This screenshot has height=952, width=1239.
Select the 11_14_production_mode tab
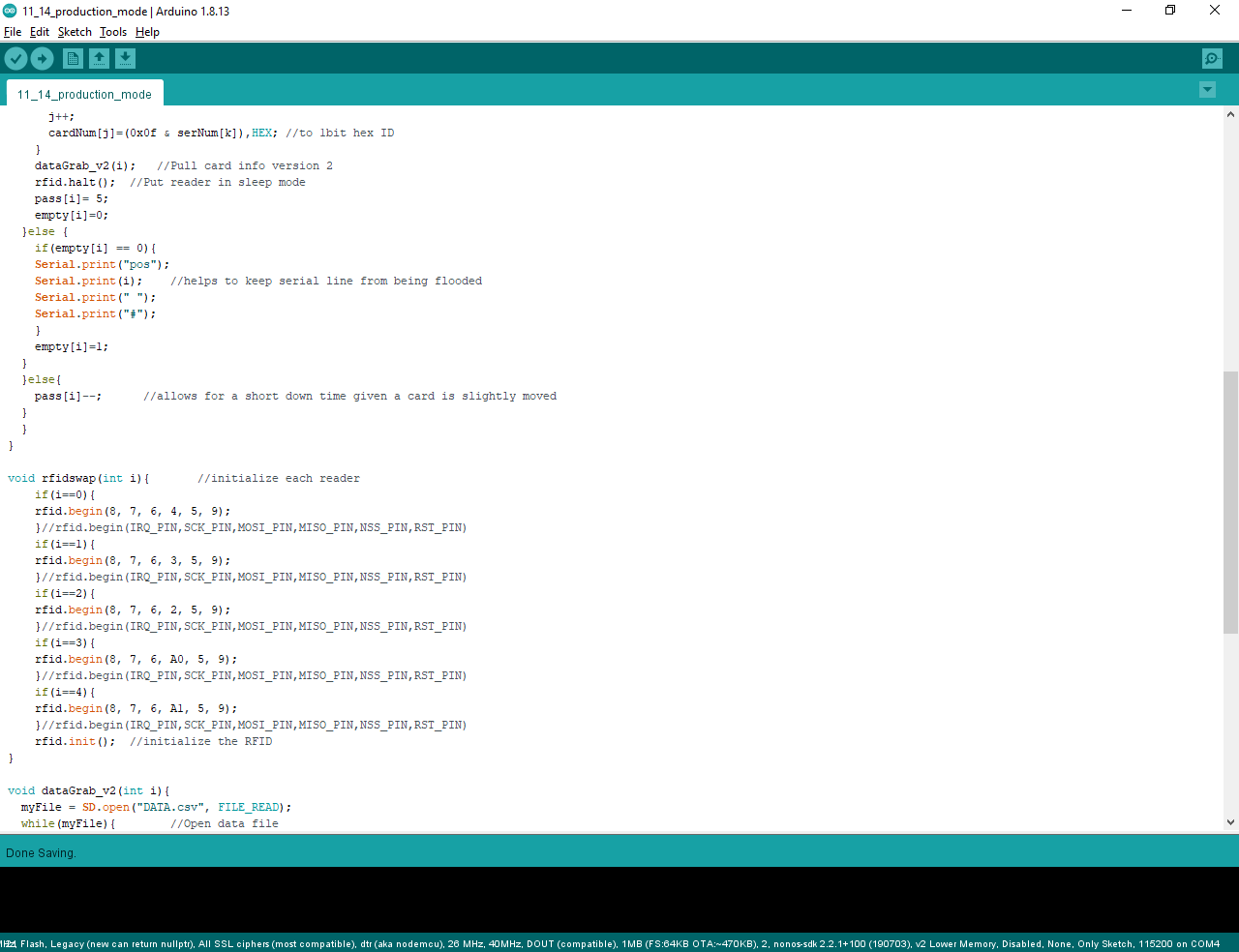click(84, 94)
